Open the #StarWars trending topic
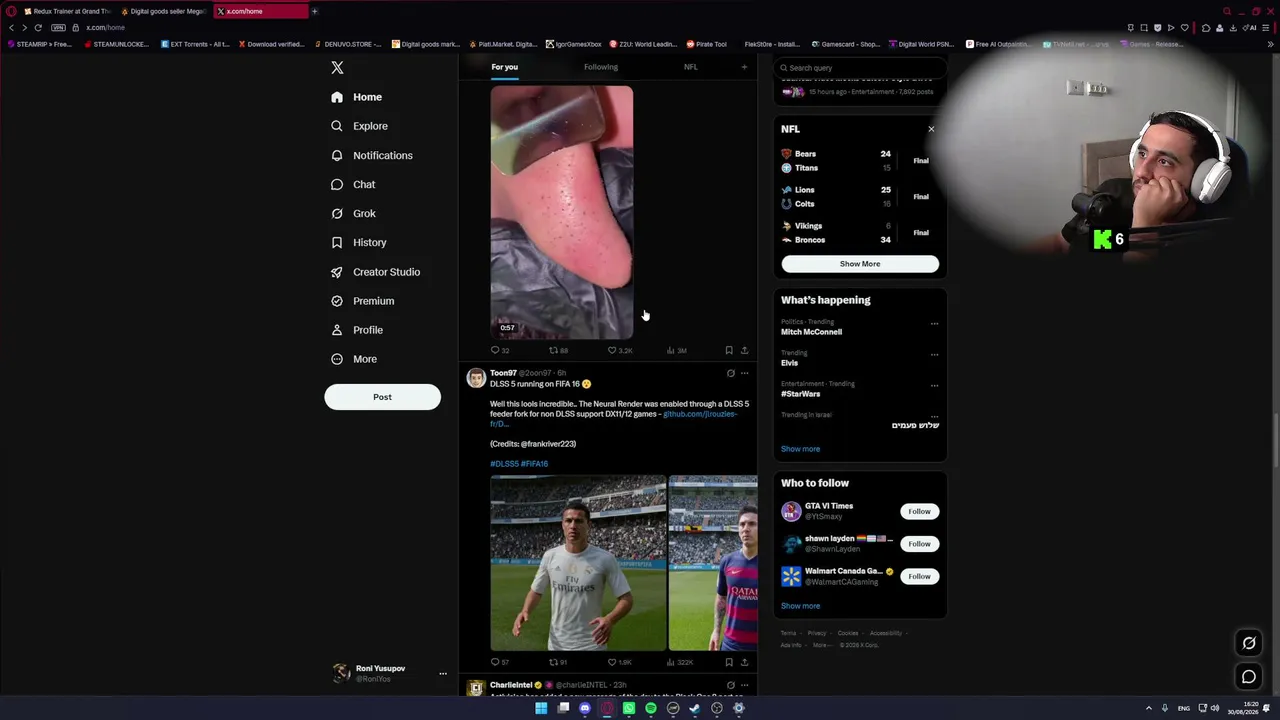This screenshot has width=1280, height=720. pos(800,394)
